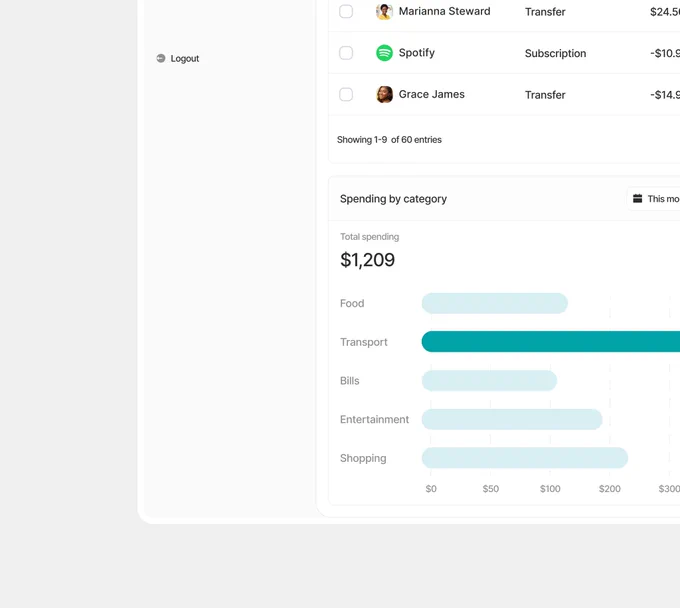Click the Spotify merchant name
Screen dimensions: 680x608
[417, 53]
